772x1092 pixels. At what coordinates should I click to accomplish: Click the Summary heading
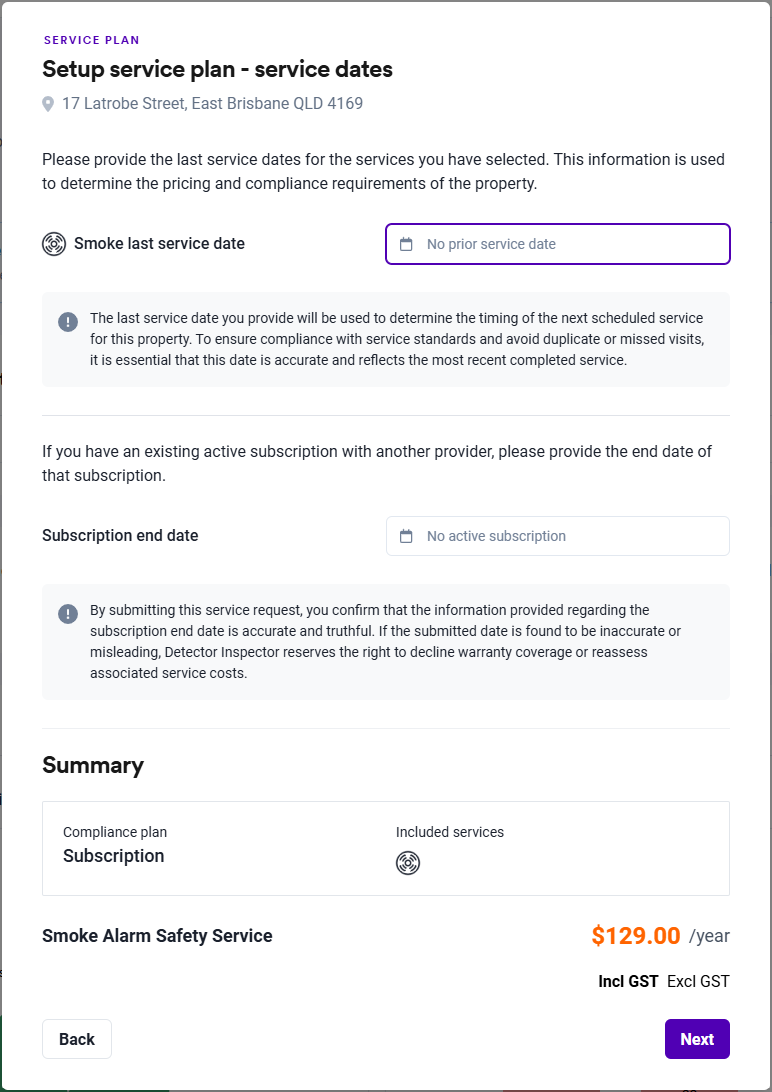[x=93, y=765]
